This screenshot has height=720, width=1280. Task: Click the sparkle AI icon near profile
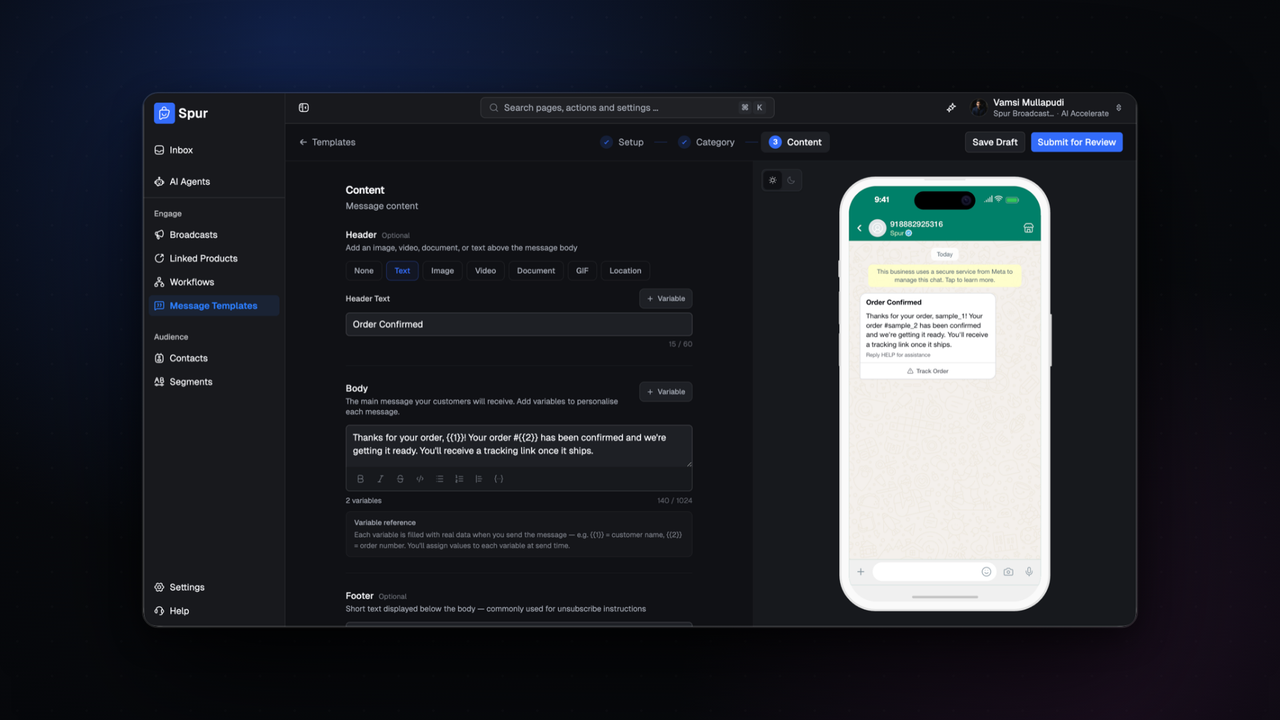[951, 108]
